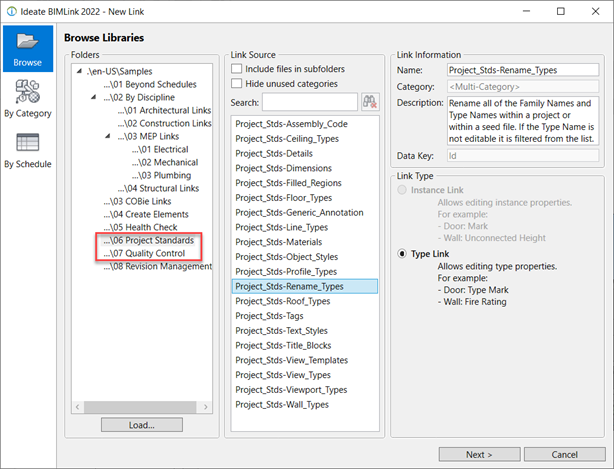The image size is (614, 469).
Task: Click into the Search text field
Action: click(x=310, y=102)
